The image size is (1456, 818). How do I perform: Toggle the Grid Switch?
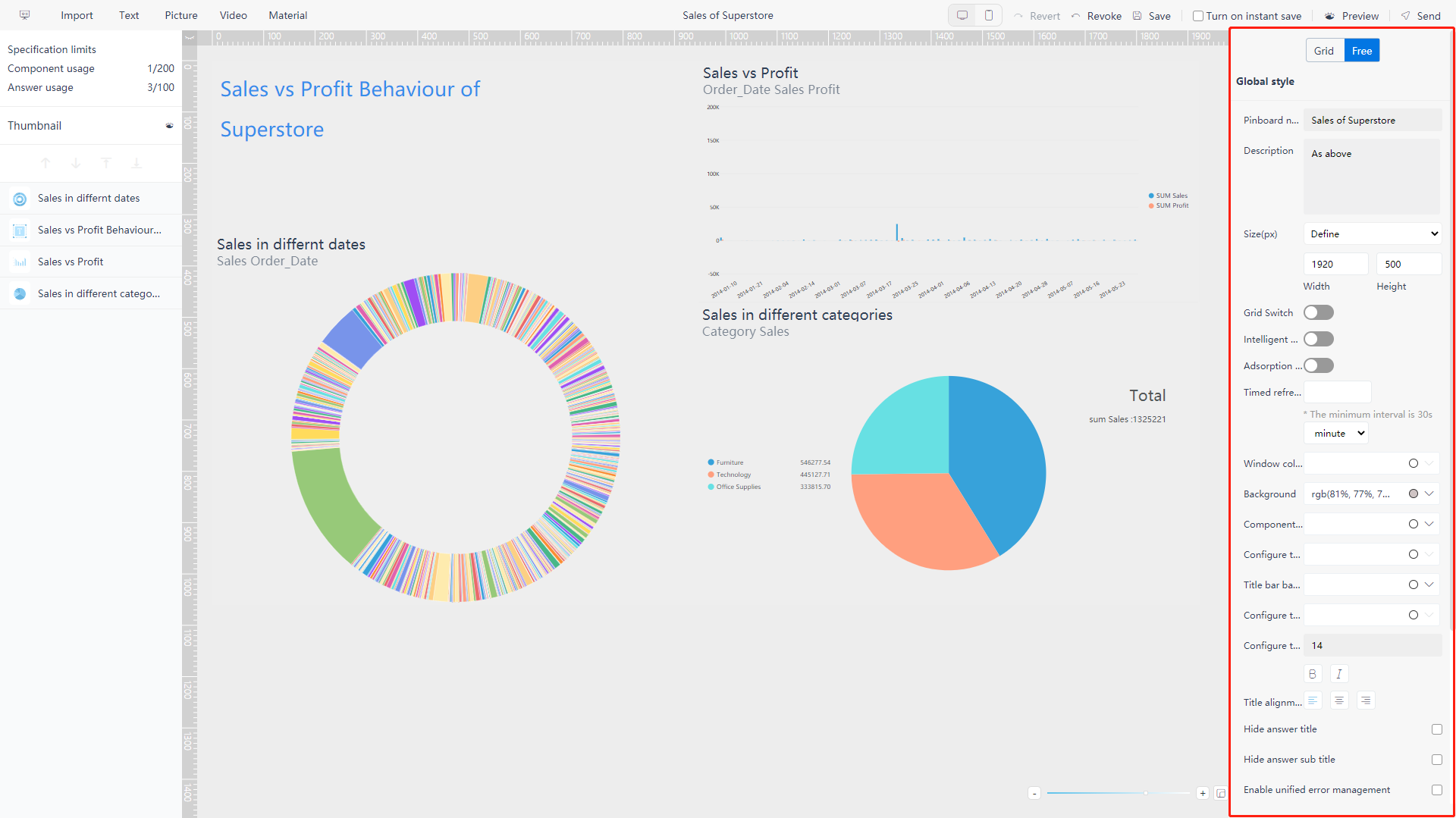tap(1319, 313)
